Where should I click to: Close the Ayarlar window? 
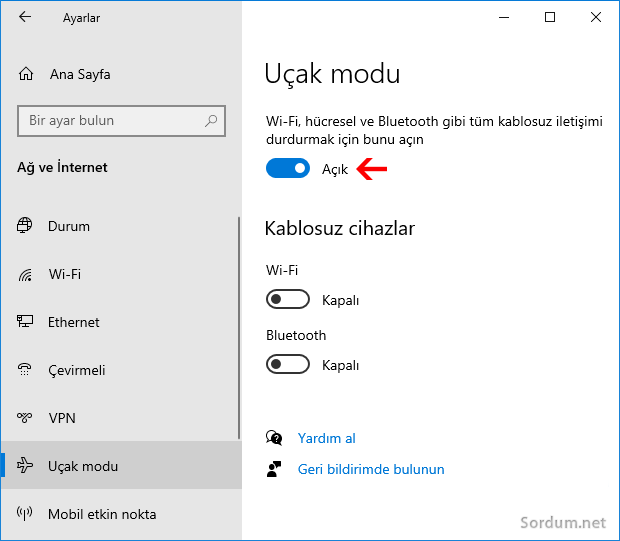(595, 17)
